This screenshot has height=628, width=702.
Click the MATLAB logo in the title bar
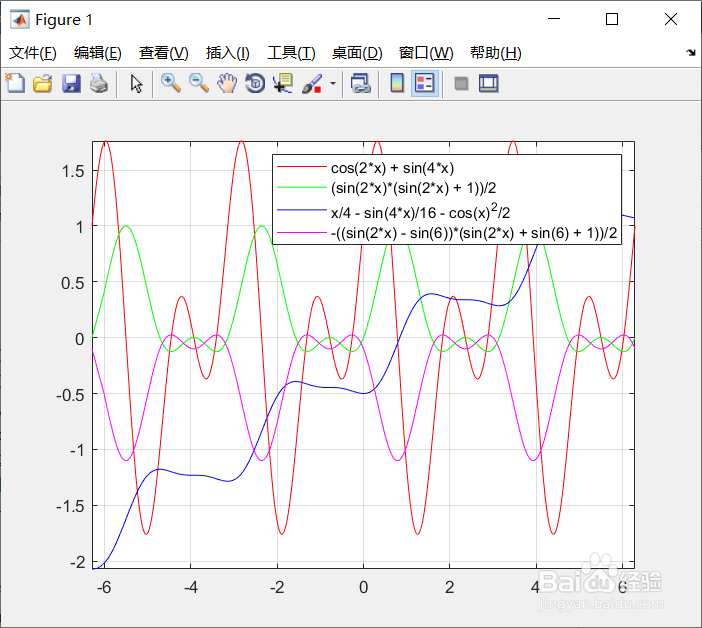[x=20, y=19]
